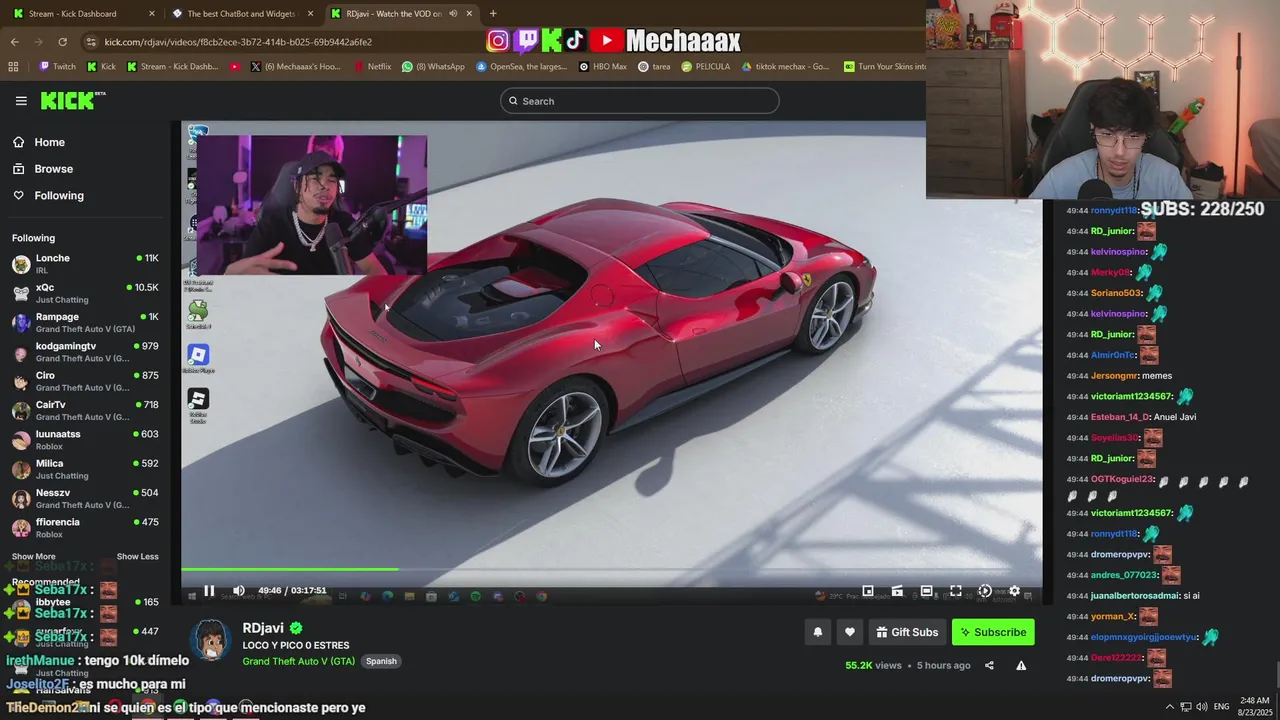Click chat username Jersongmr

tap(1113, 376)
